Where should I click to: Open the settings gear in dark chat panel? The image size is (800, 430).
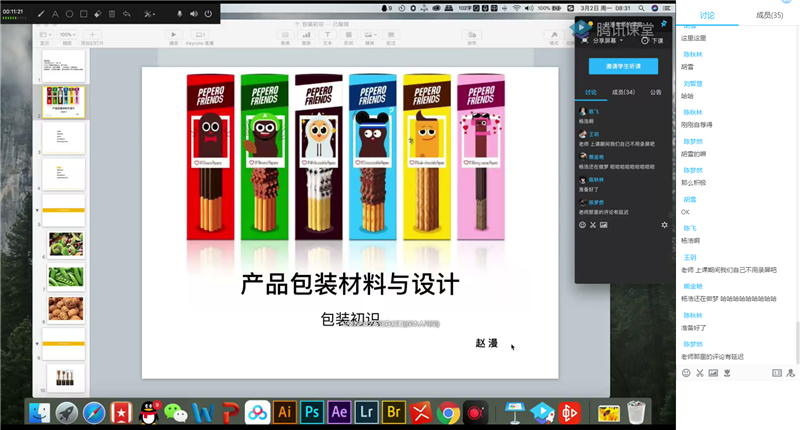click(x=664, y=225)
